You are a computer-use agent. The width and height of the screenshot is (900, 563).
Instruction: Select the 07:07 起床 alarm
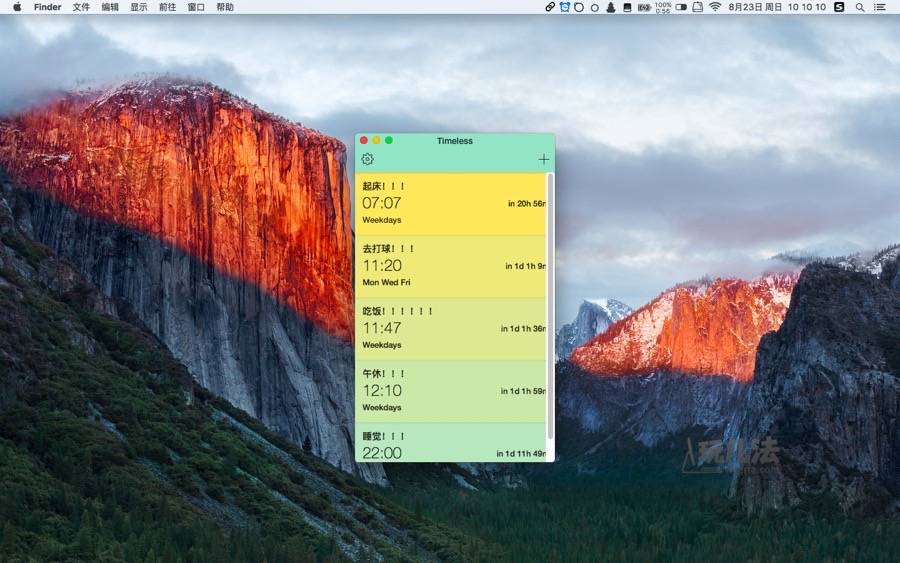click(x=450, y=204)
